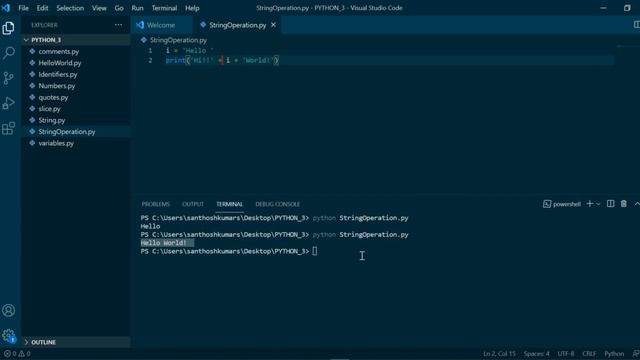
Task: Switch to the OUTPUT panel tab
Action: coord(193,204)
